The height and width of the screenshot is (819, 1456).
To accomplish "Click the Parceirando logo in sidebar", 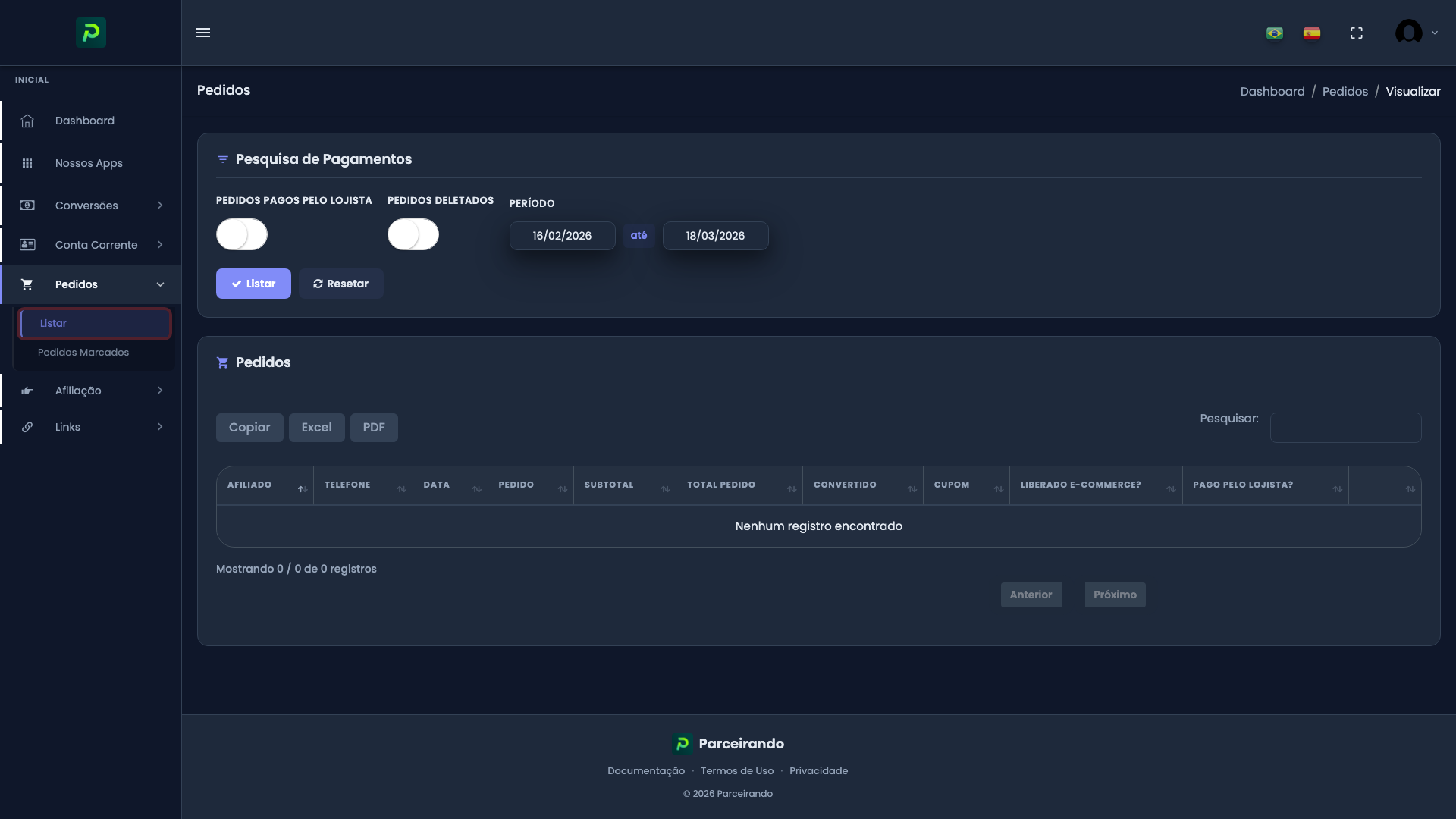I will [x=91, y=33].
